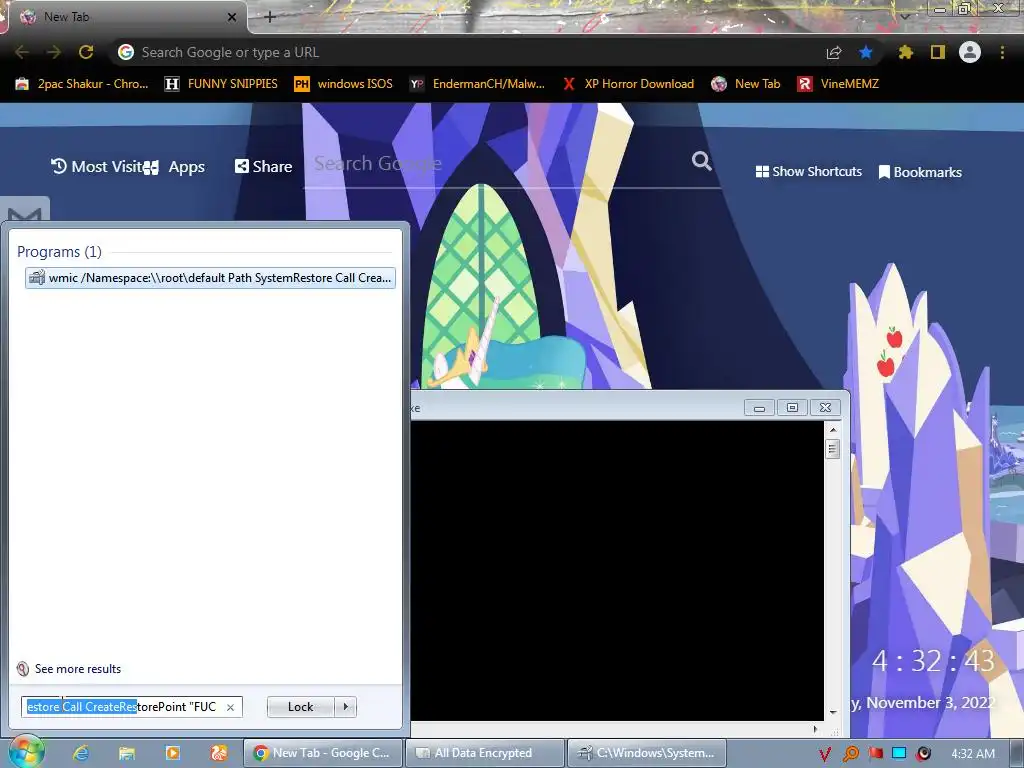Open the New Tab bookmark
The image size is (1024, 768).
[746, 84]
